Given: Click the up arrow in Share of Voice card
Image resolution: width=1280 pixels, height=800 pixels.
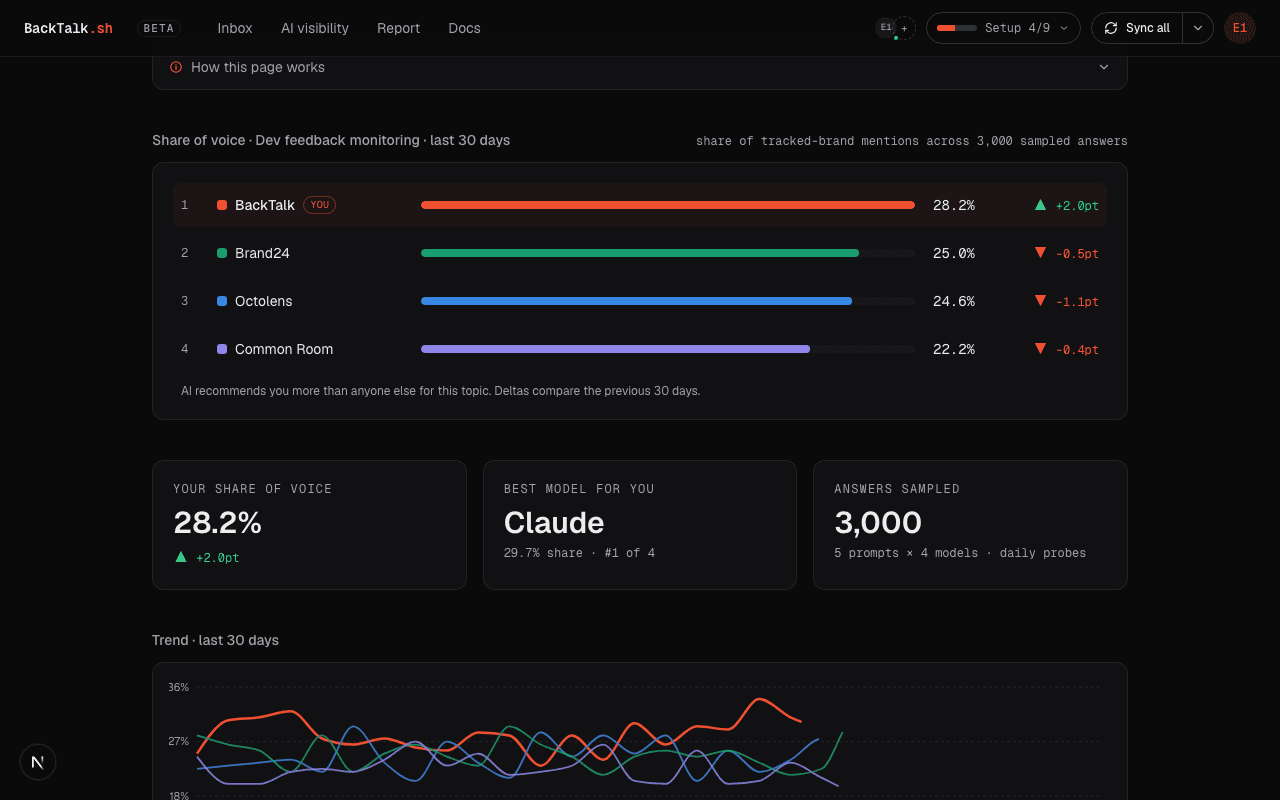Looking at the screenshot, I should click(181, 557).
